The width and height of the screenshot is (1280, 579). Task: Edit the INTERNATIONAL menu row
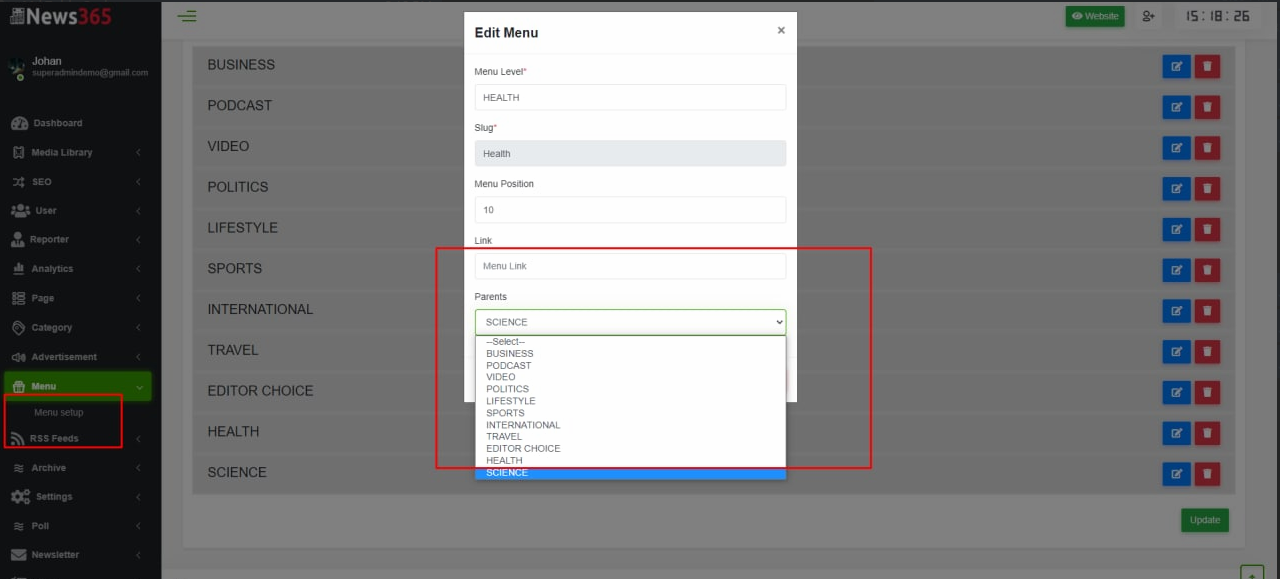click(1176, 311)
